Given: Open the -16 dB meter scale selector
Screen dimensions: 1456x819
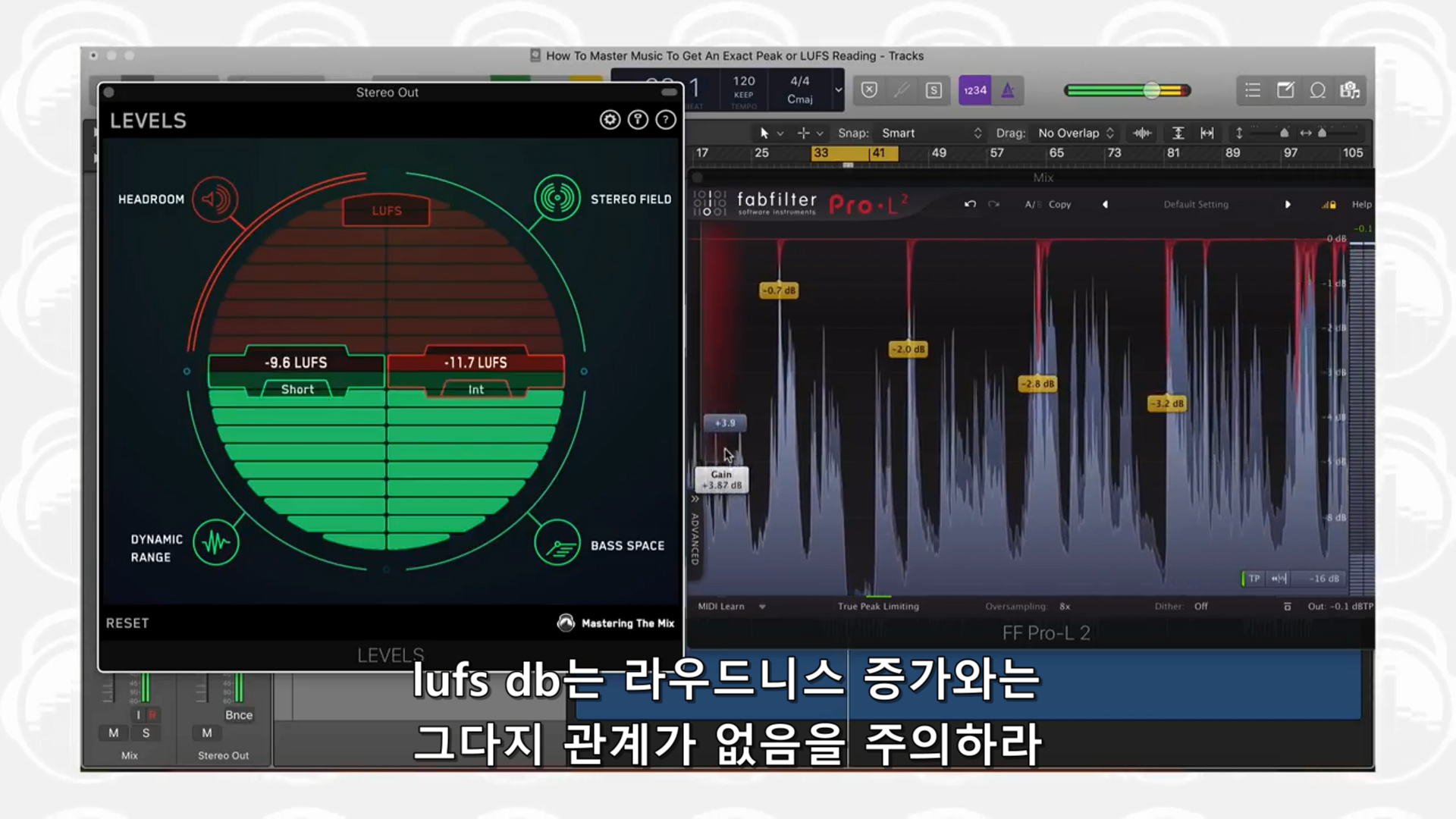Looking at the screenshot, I should point(1324,579).
